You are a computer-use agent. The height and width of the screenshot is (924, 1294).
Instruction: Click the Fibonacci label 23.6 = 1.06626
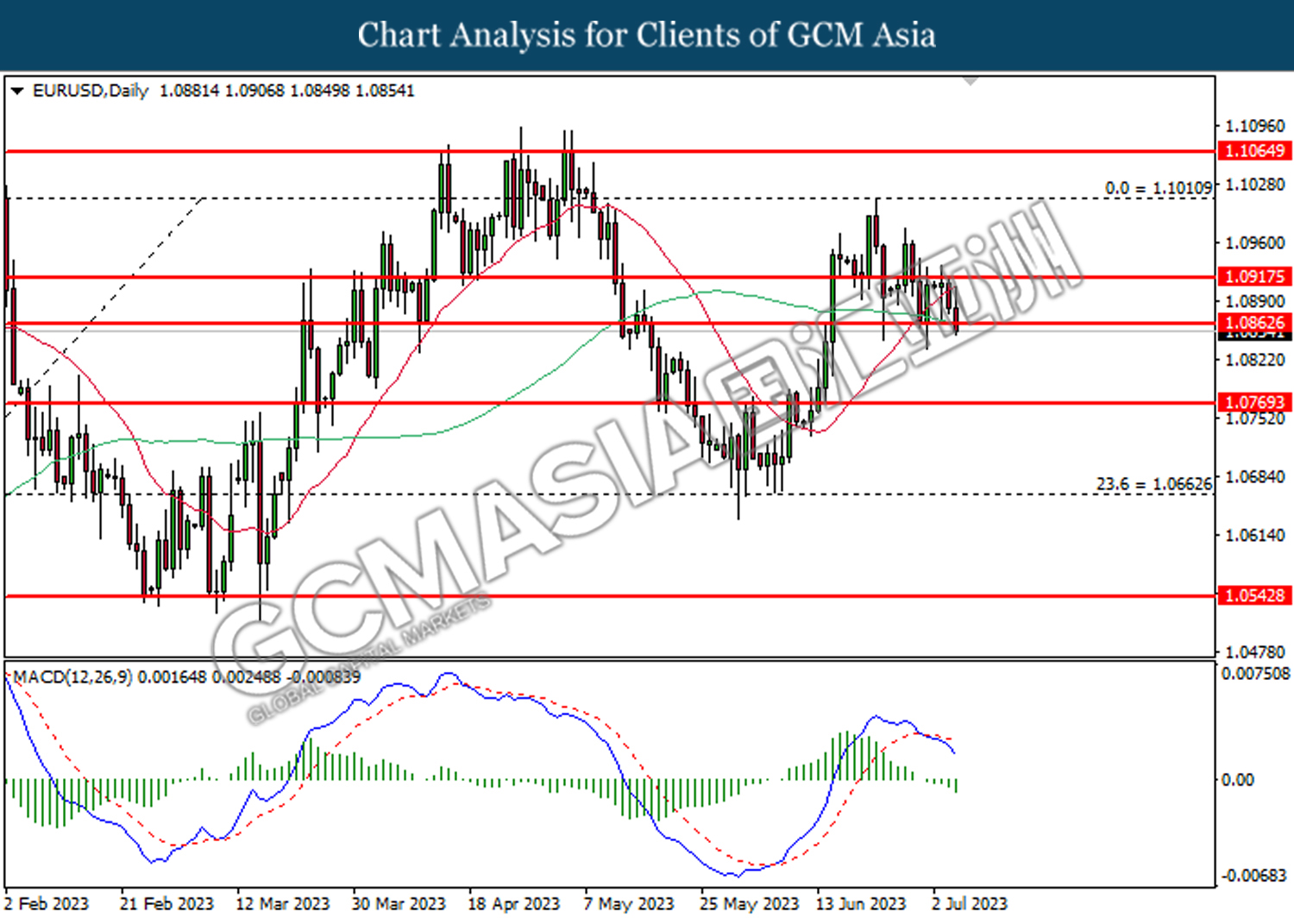click(1154, 484)
